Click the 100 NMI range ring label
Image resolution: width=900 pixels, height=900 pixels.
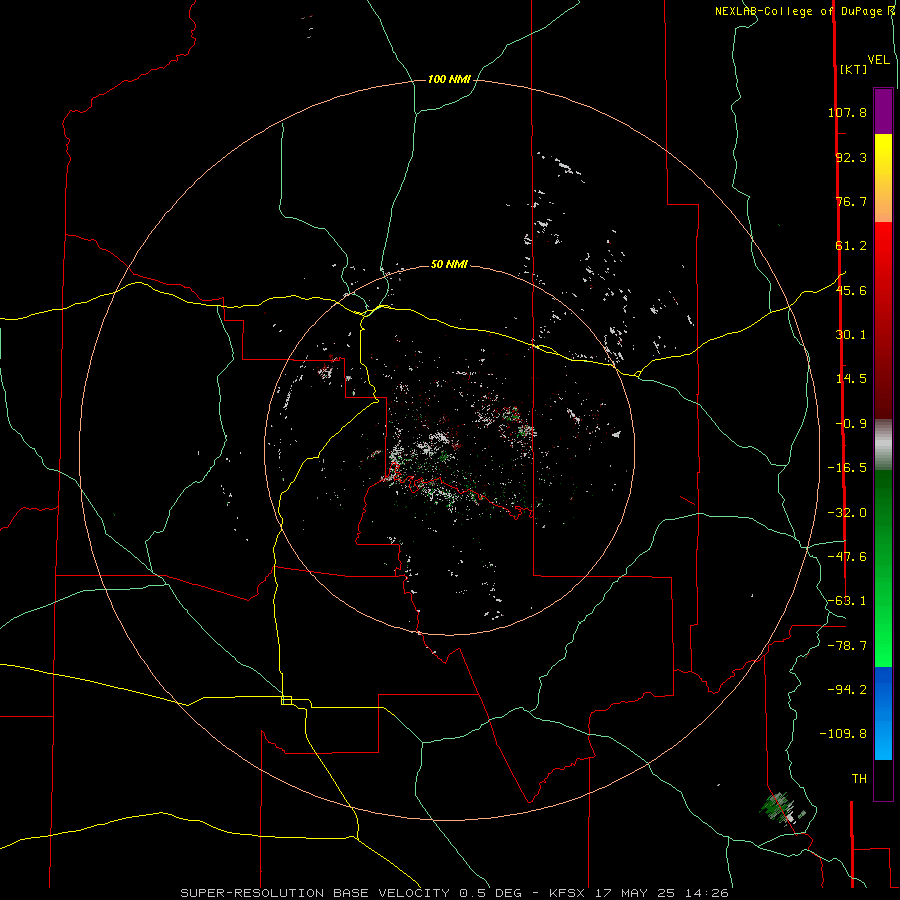click(x=449, y=79)
